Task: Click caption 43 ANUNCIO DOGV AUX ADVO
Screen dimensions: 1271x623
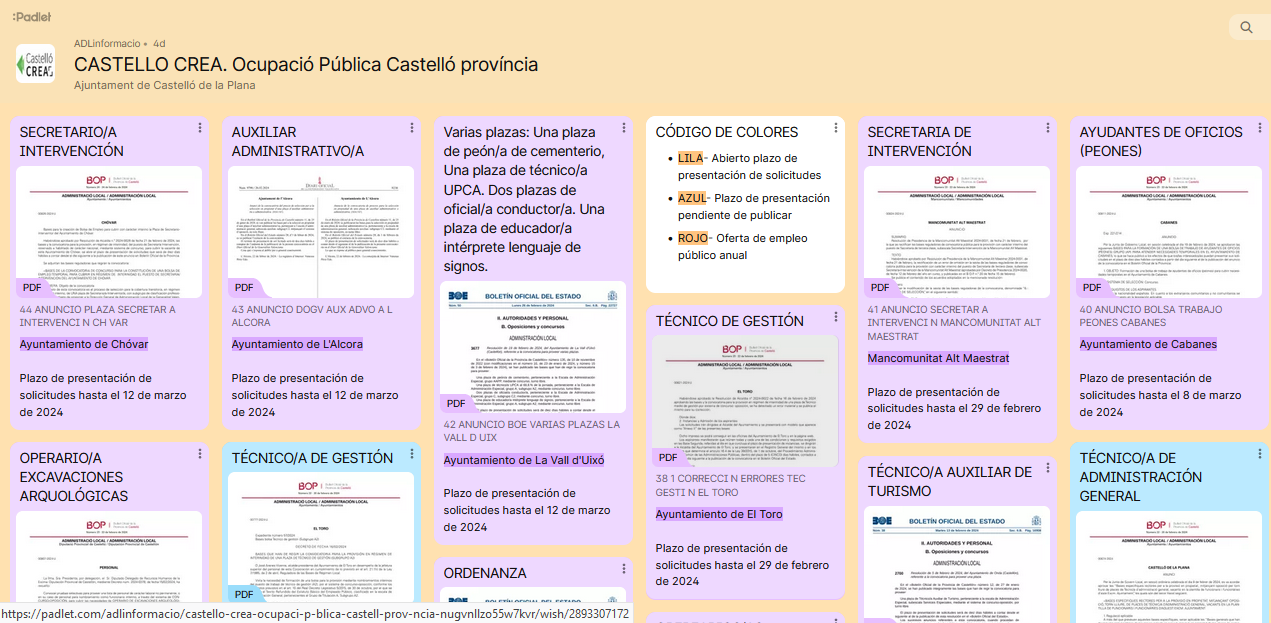Action: tap(312, 317)
